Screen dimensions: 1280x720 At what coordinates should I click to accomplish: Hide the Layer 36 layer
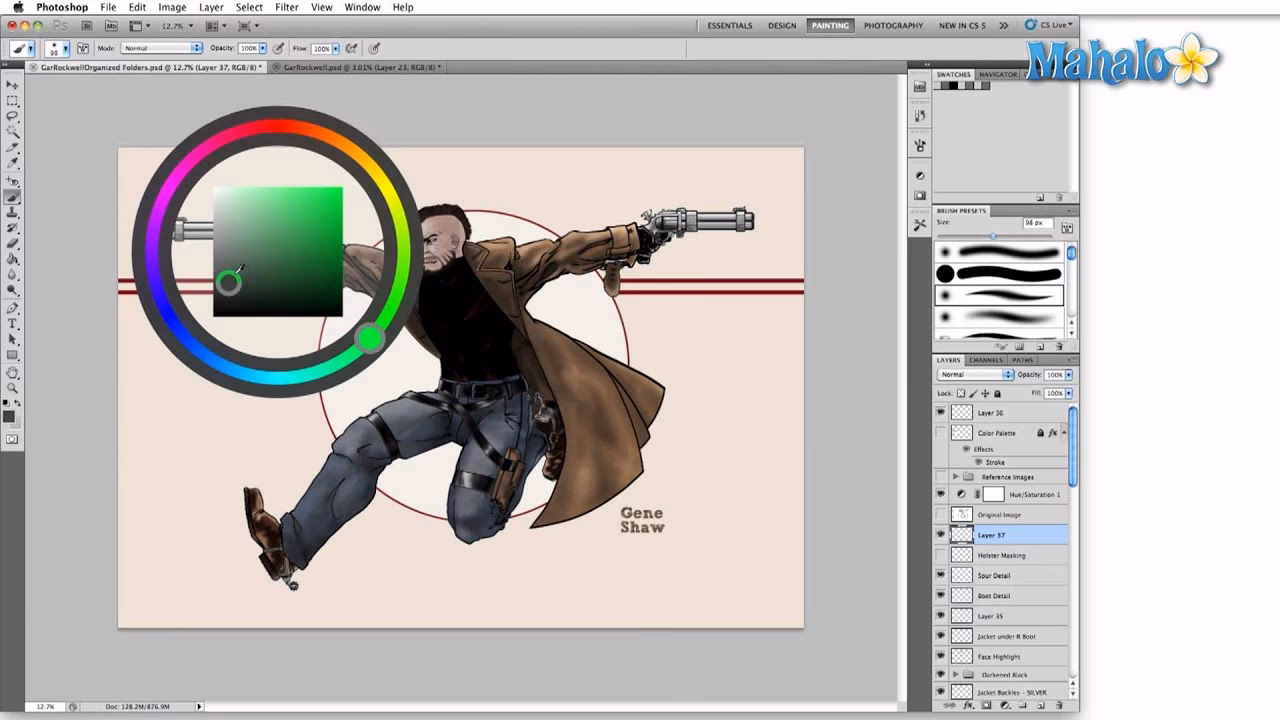(940, 412)
